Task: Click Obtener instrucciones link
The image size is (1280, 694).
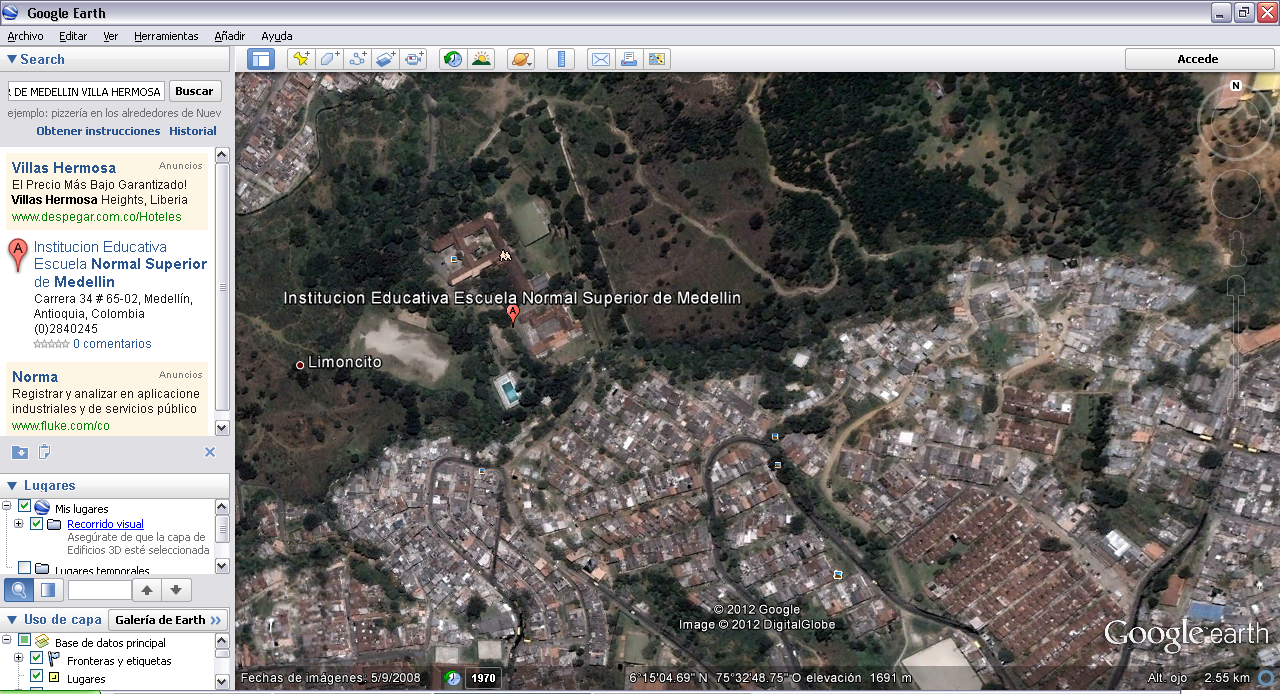Action: point(98,131)
